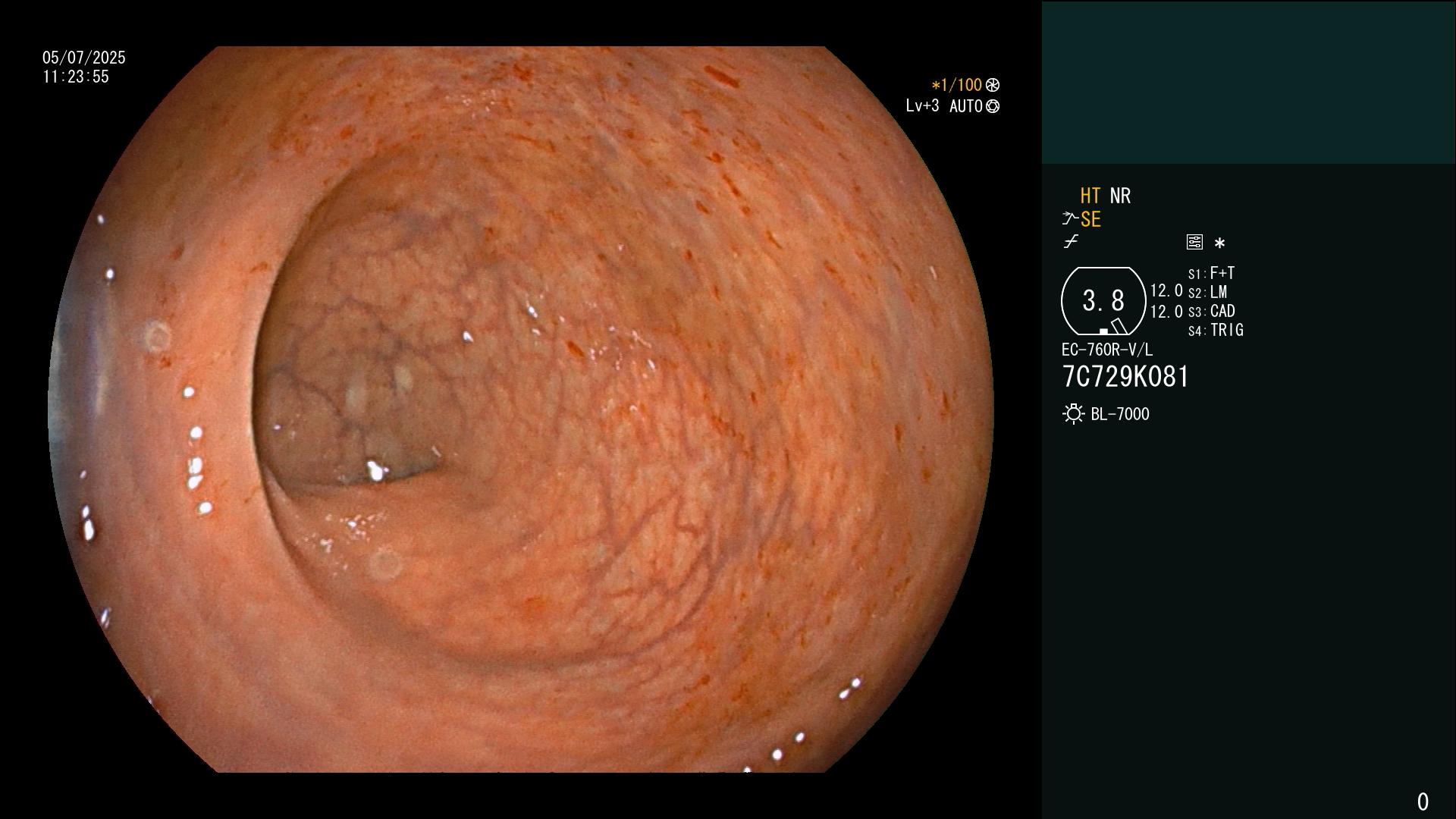Screen dimensions: 1456x819
Task: Click the scope model EC-760R-V/L
Action: 1107,350
